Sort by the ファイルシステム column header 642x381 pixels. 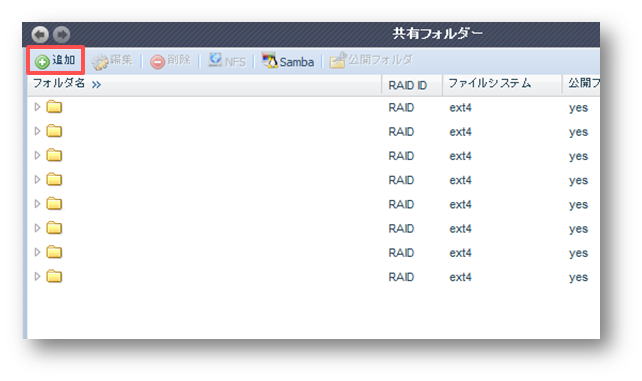[x=490, y=83]
